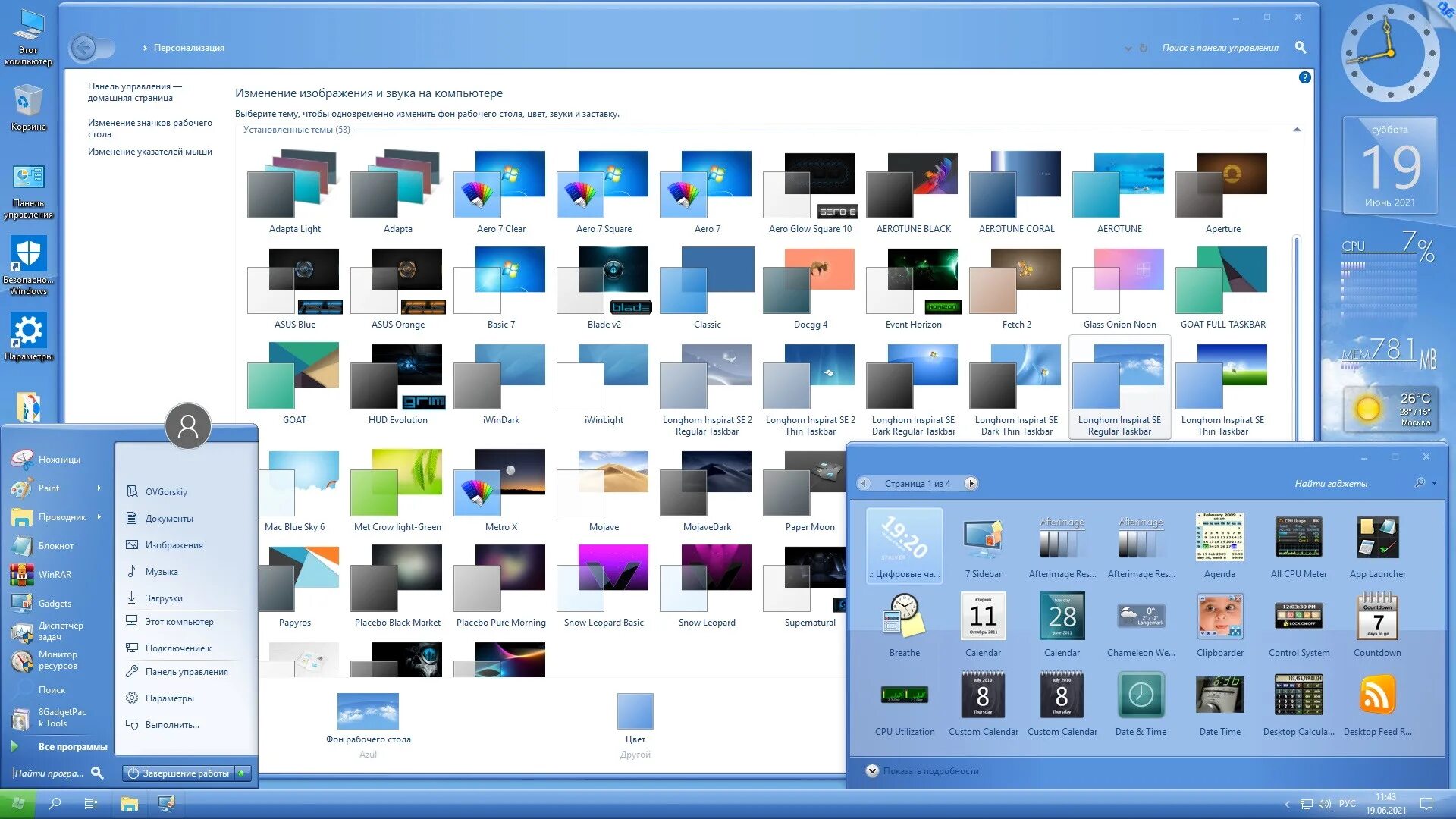The height and width of the screenshot is (819, 1456).
Task: Open WinRAR from start menu
Action: click(x=55, y=575)
